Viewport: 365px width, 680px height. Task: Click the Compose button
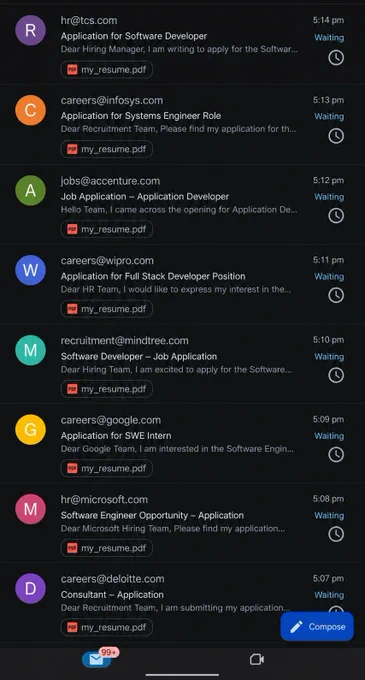coord(317,627)
